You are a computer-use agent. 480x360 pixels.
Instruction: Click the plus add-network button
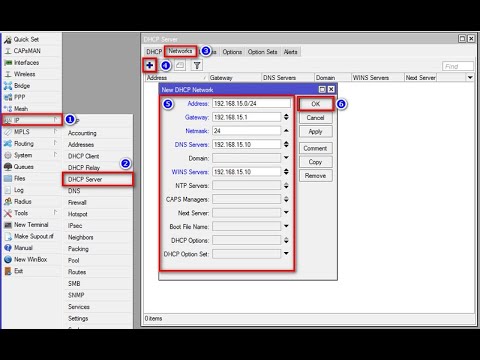tap(150, 65)
